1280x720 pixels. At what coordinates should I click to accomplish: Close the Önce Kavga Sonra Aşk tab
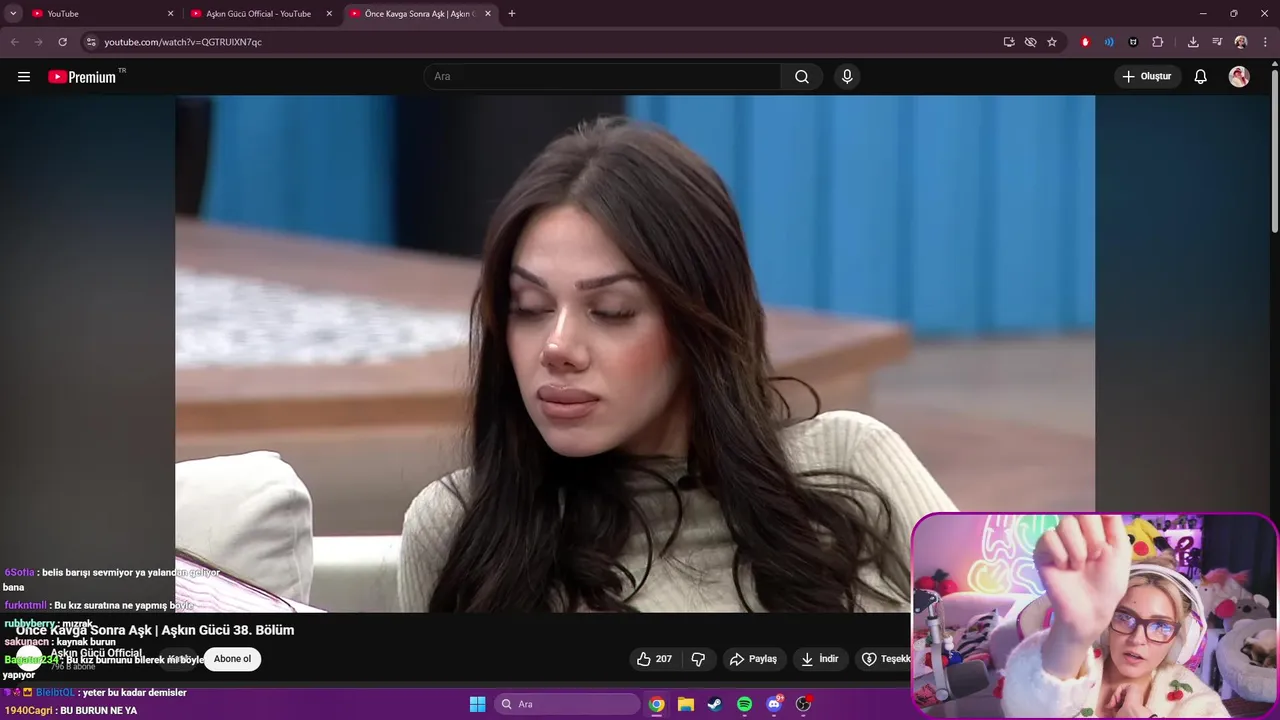488,14
